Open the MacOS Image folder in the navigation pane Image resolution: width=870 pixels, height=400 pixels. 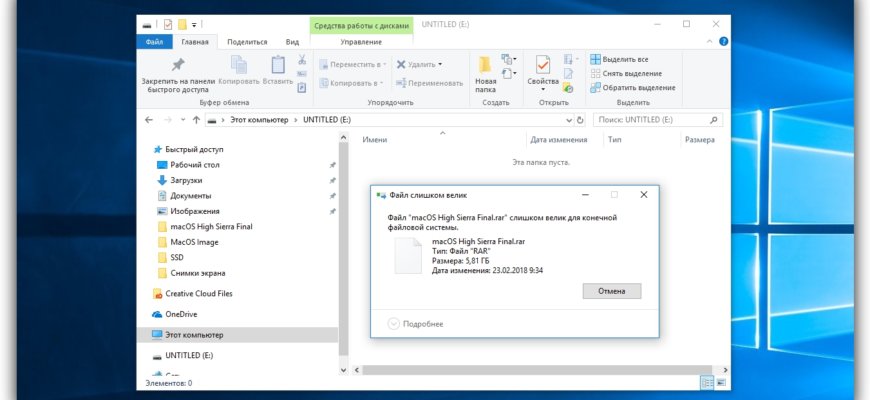[x=188, y=242]
